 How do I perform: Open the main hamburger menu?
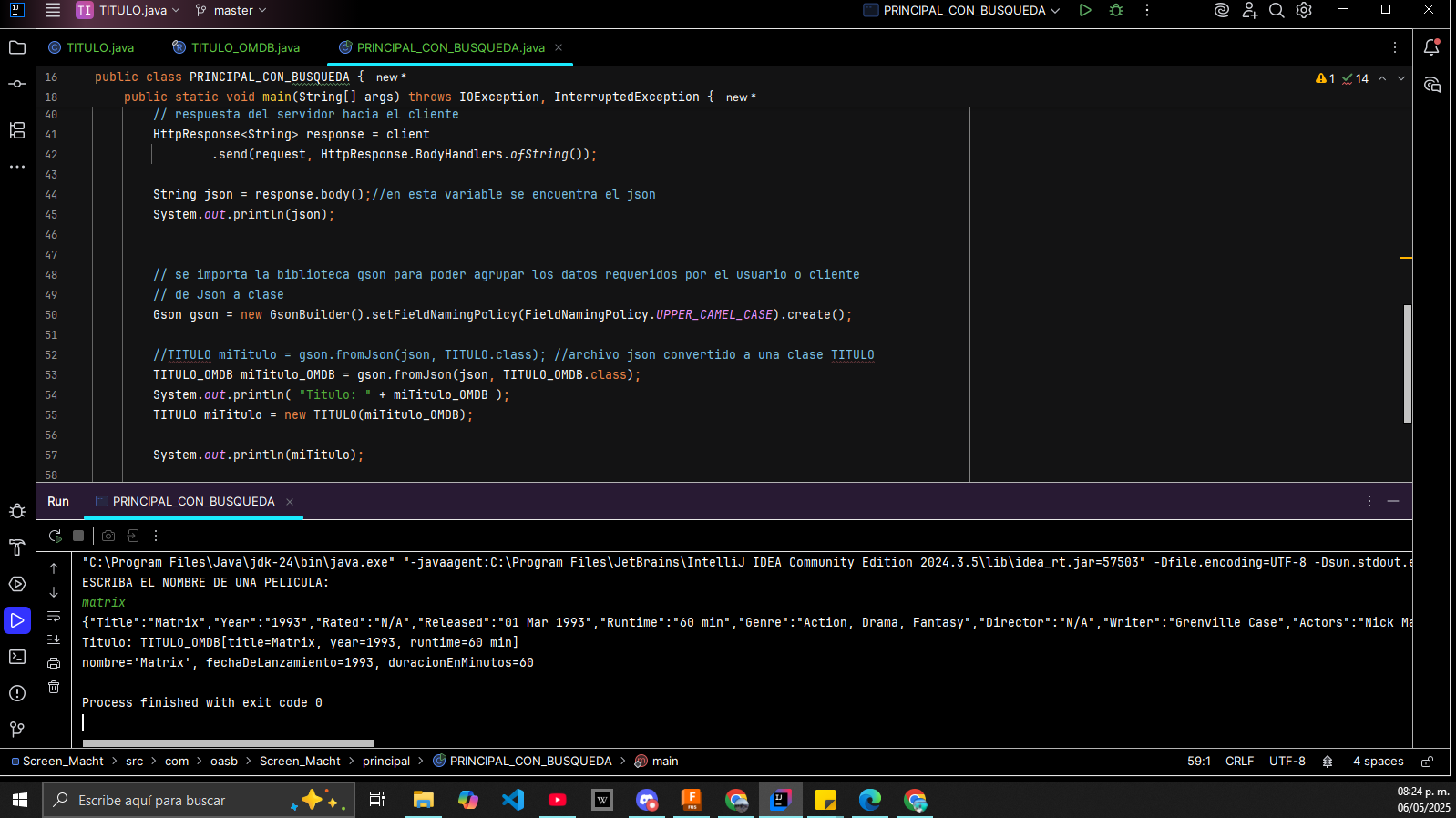point(53,10)
